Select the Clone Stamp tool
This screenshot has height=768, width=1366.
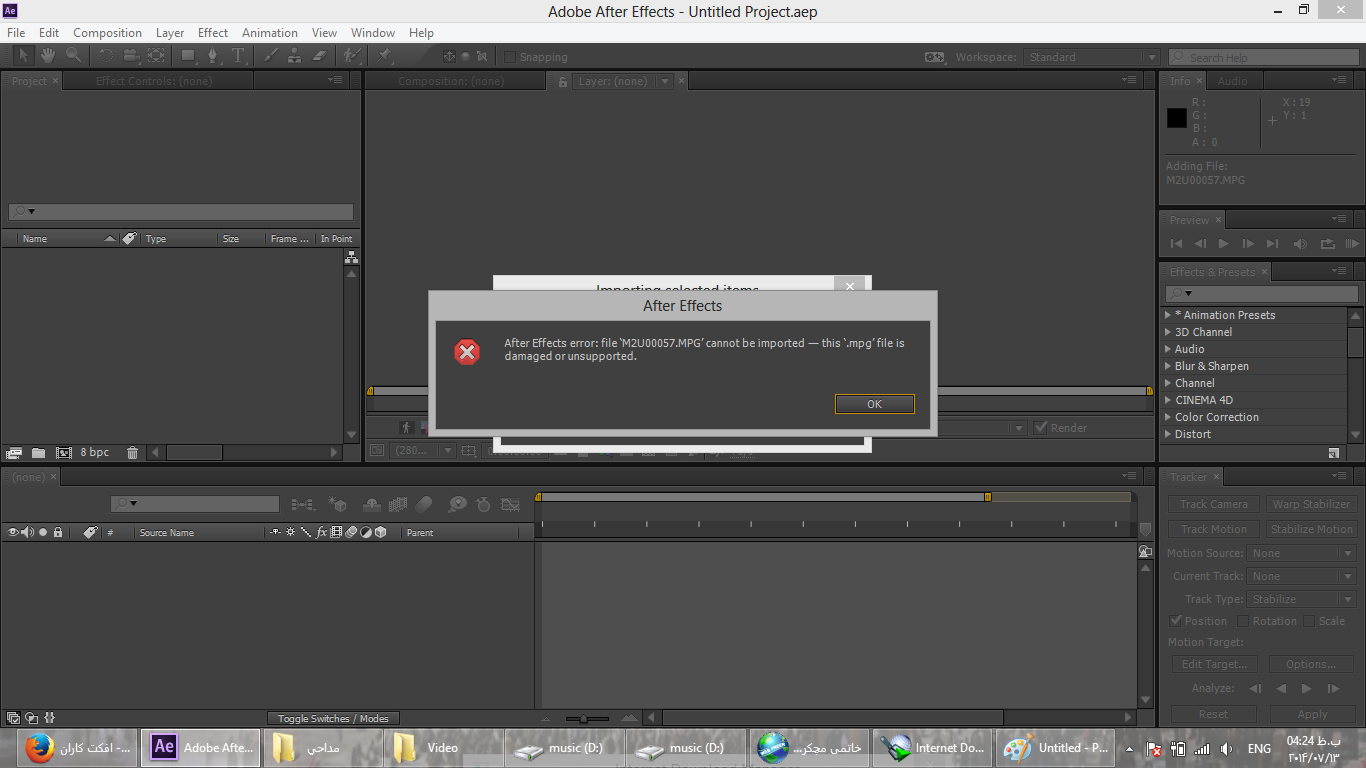[295, 56]
